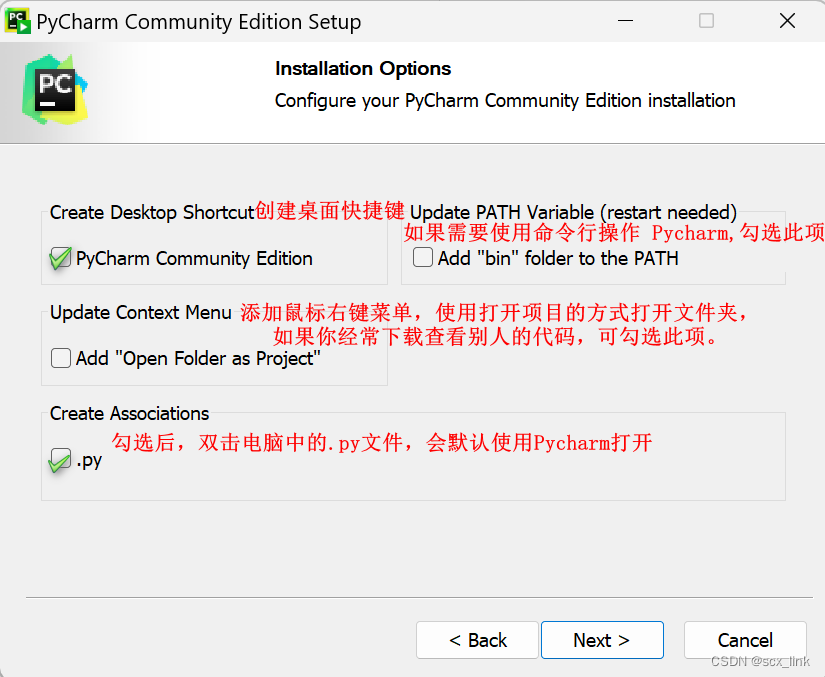Check Add "Open Folder as Project" option

pos(59,358)
